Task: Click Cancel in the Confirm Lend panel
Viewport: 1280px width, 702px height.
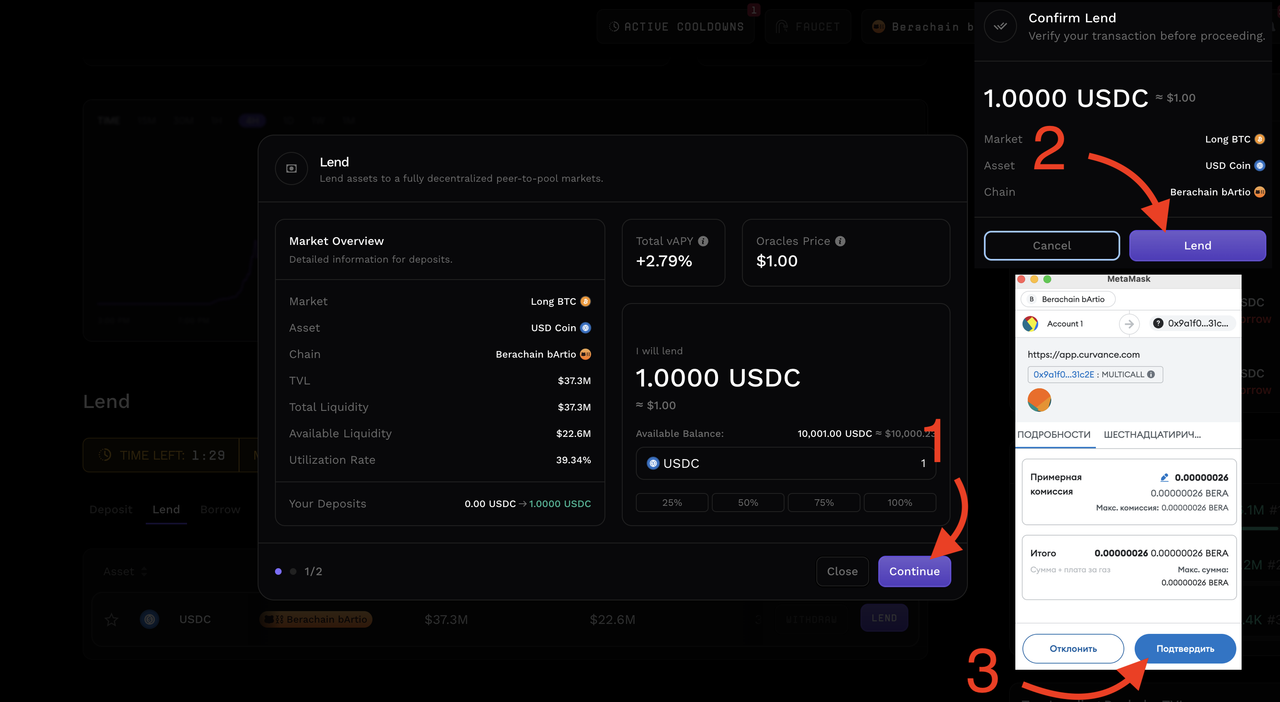Action: point(1051,245)
